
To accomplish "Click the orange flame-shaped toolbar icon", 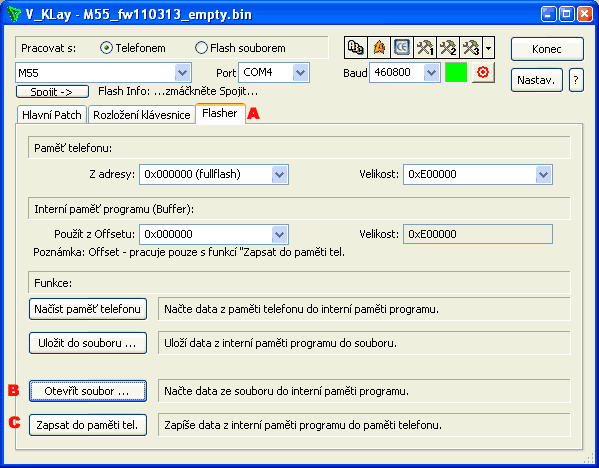I will click(379, 48).
